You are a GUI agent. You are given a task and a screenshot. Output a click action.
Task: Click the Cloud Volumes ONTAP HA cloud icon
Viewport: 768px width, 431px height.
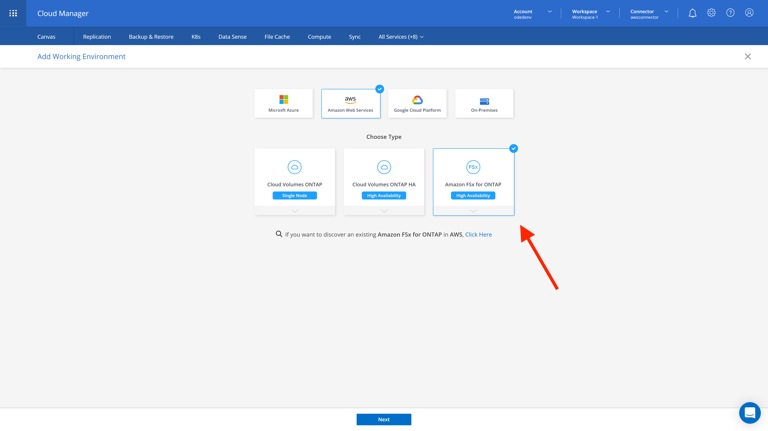pyautogui.click(x=384, y=167)
